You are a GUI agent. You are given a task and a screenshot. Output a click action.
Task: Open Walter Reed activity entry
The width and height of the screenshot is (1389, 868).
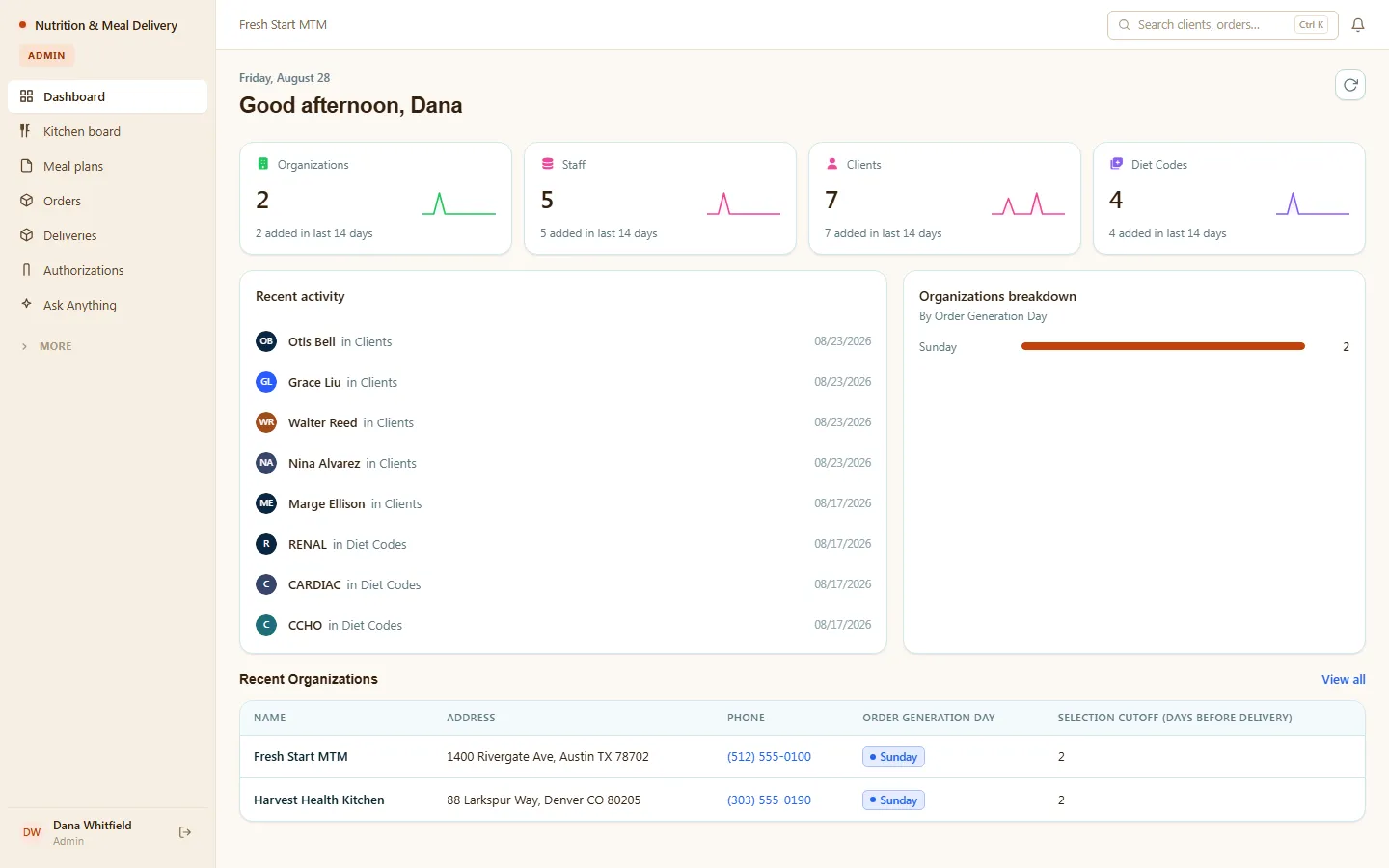[x=563, y=422]
